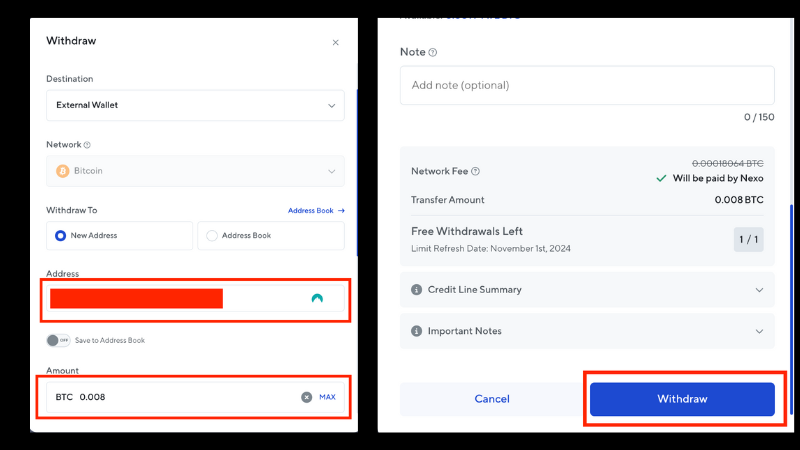
Task: Clear the amount with the X icon
Action: pyautogui.click(x=306, y=397)
